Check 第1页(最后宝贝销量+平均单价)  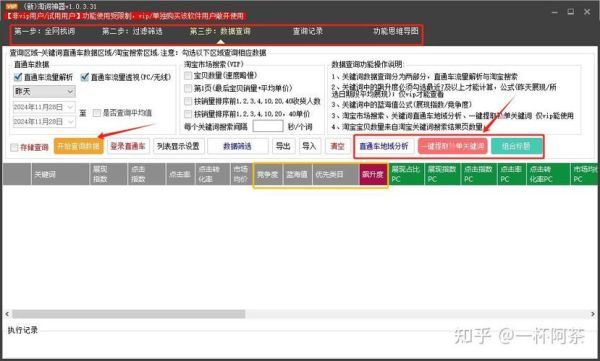point(188,88)
